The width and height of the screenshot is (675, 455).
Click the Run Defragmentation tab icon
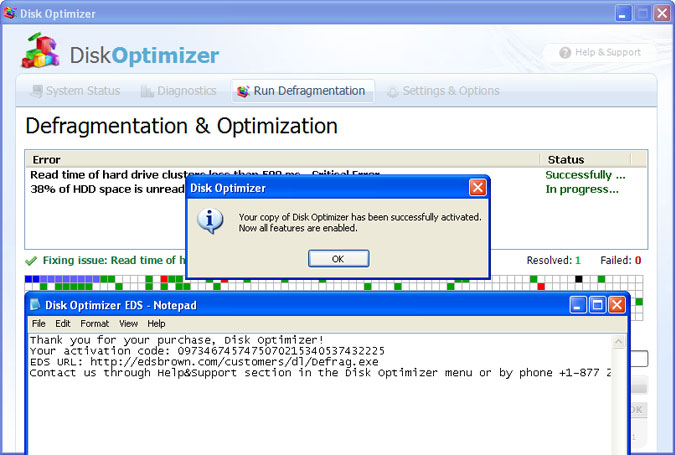tap(243, 91)
